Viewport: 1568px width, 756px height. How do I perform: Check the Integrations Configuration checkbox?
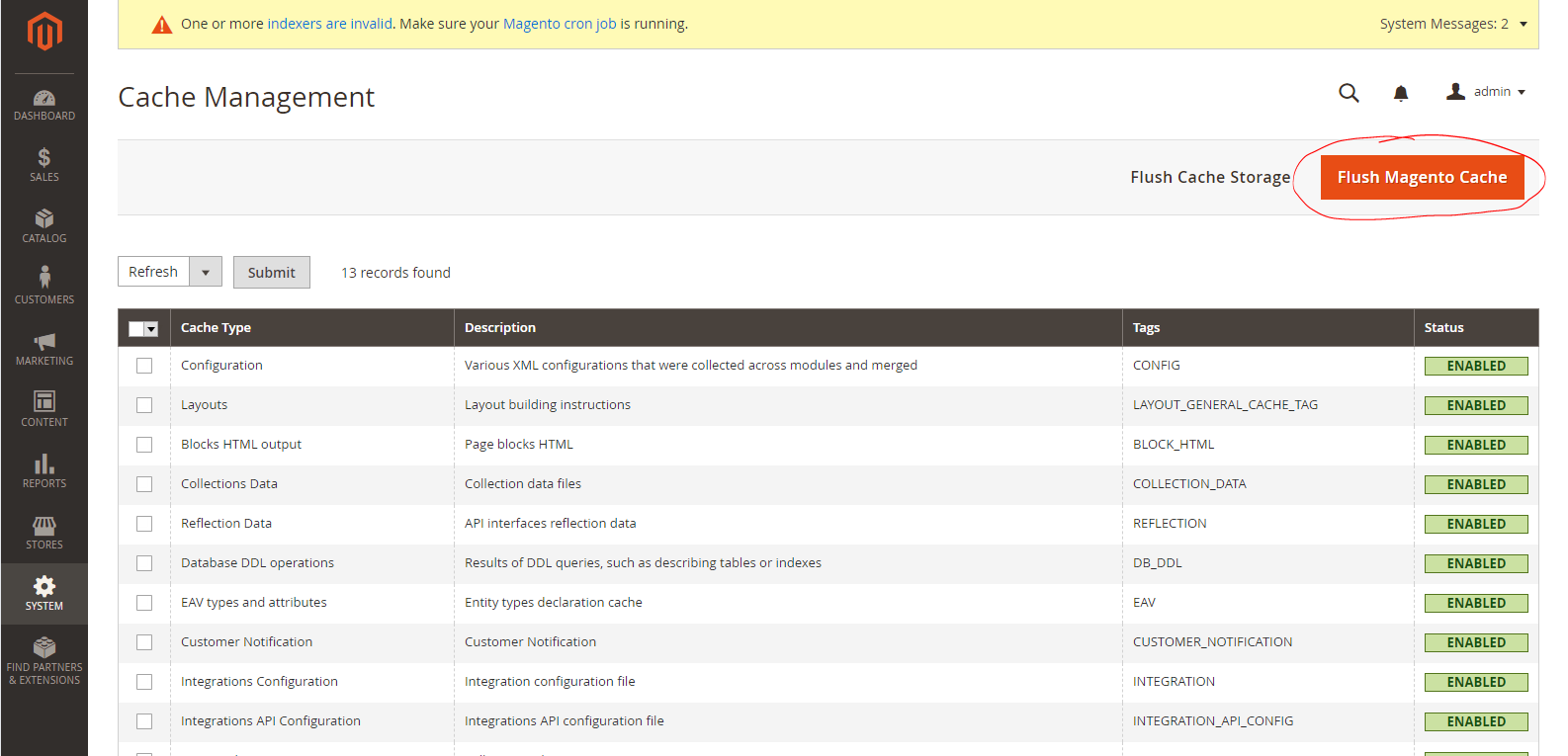pos(144,682)
